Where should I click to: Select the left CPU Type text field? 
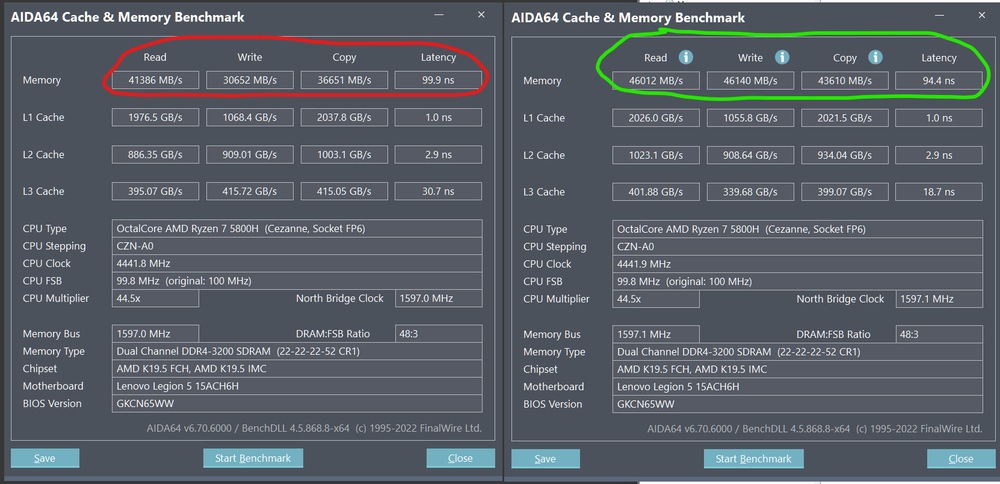click(297, 228)
